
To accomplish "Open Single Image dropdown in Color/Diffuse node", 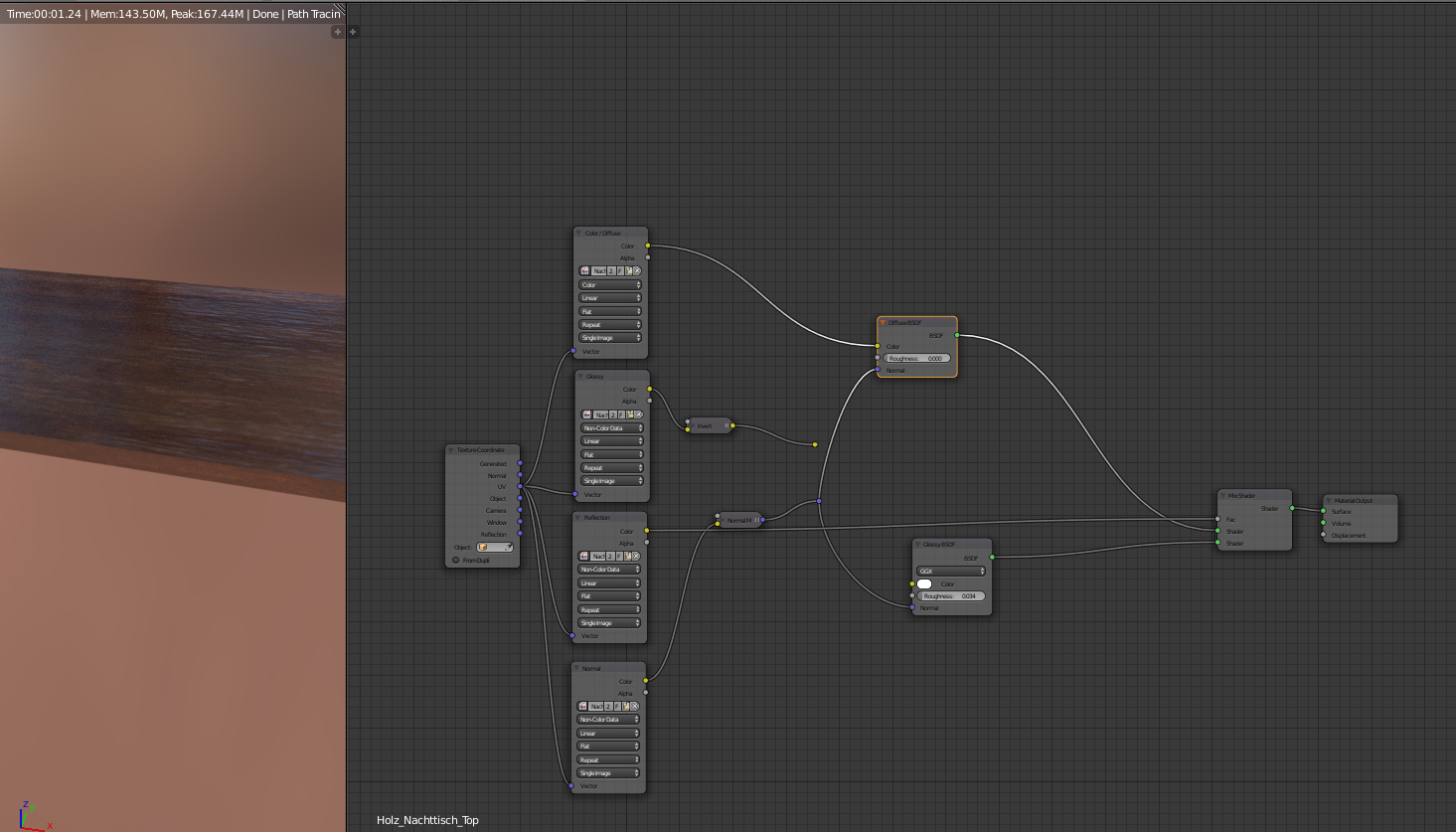I will (x=611, y=337).
